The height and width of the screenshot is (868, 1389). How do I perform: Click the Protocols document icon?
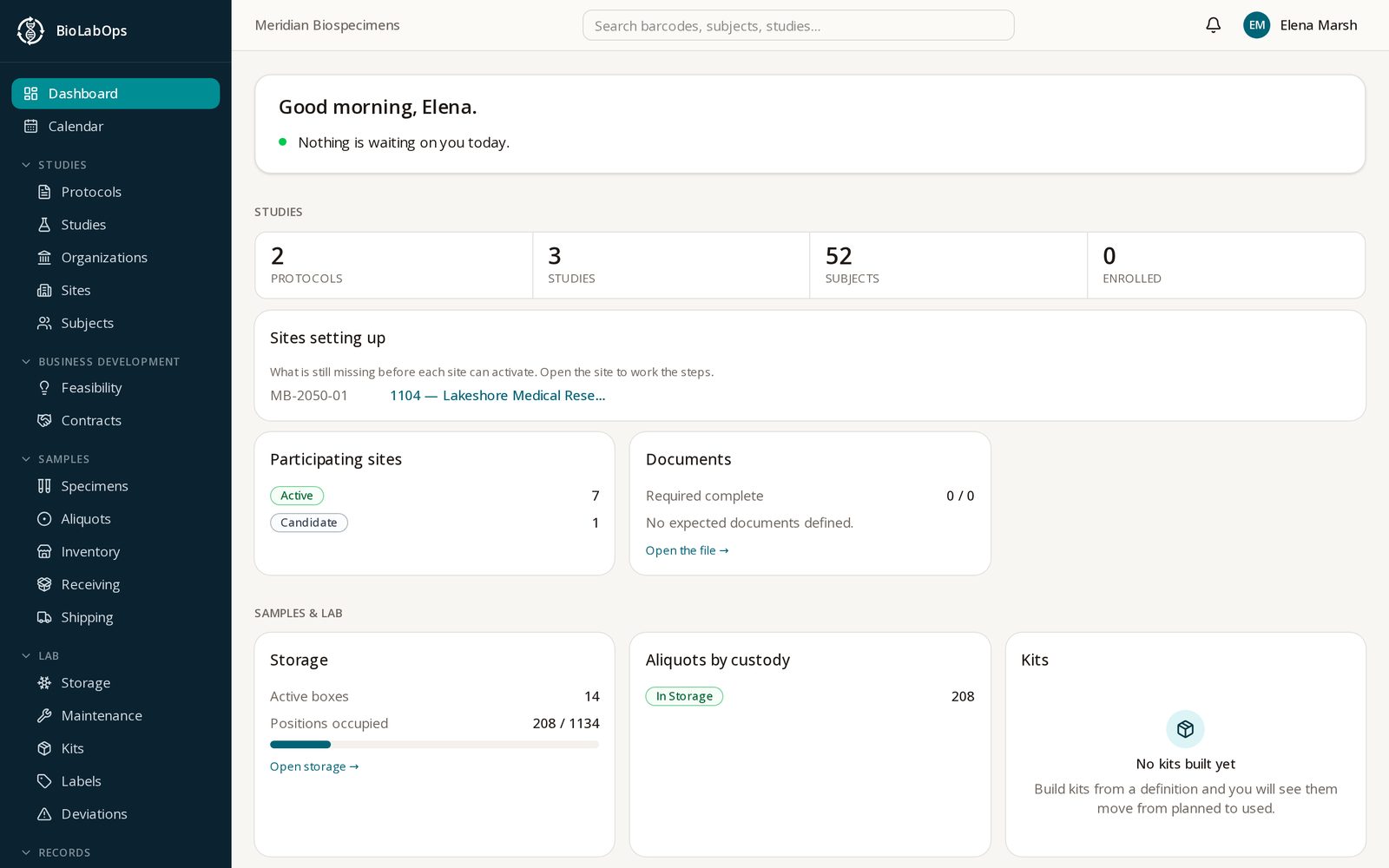point(44,192)
